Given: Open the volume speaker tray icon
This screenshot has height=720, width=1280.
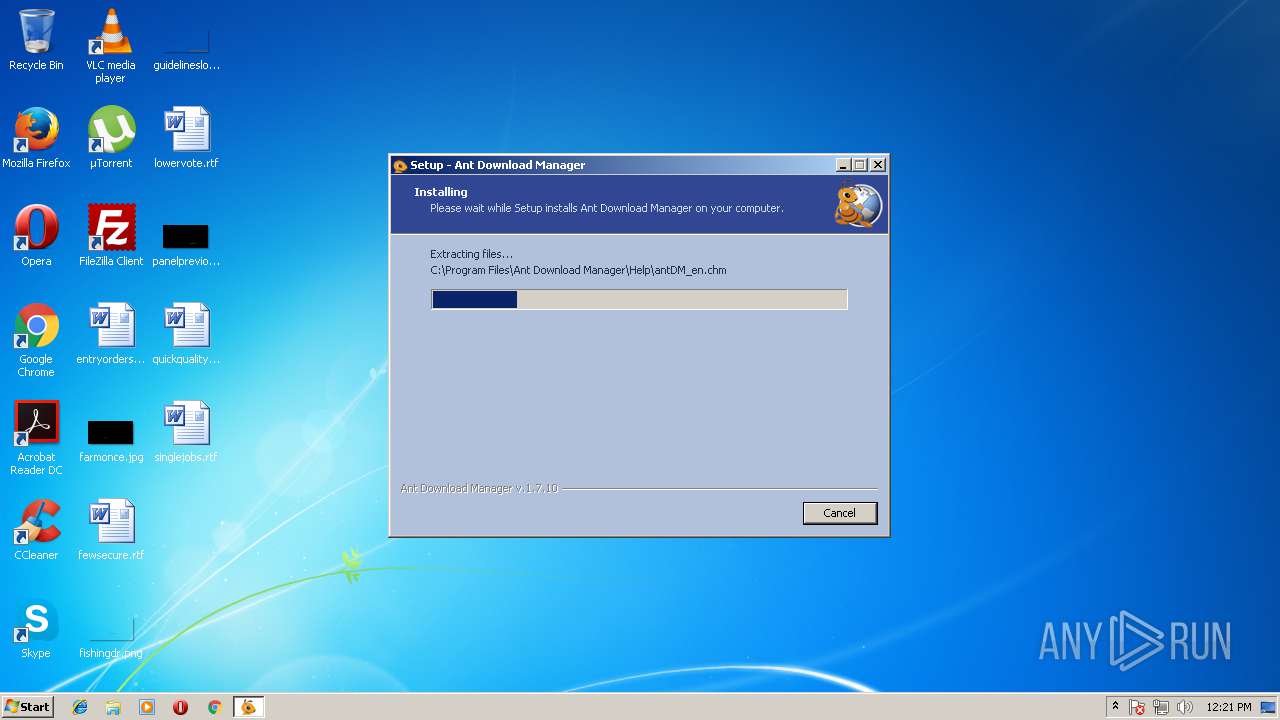Looking at the screenshot, I should pos(1185,707).
